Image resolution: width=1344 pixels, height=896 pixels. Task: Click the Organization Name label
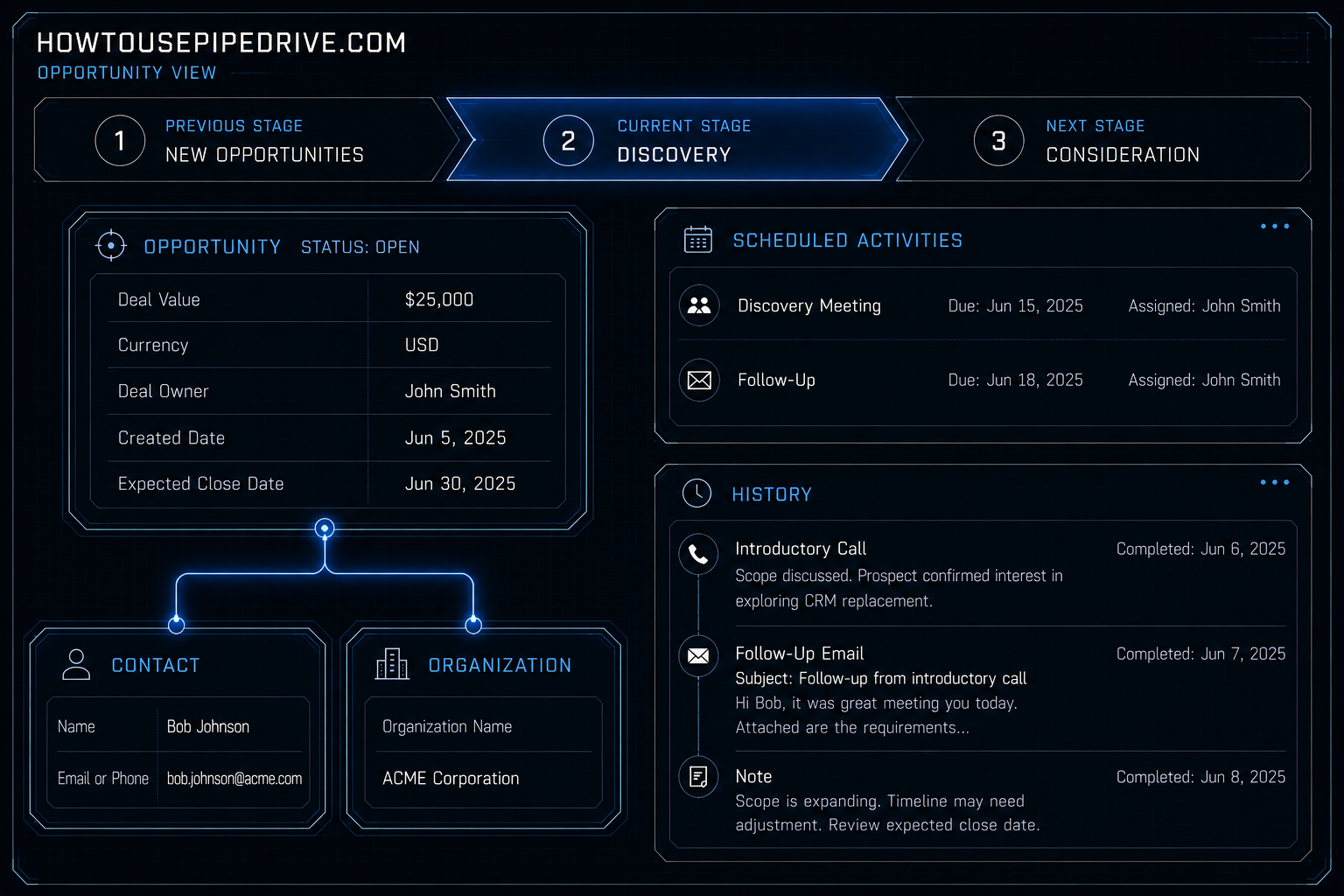click(447, 726)
